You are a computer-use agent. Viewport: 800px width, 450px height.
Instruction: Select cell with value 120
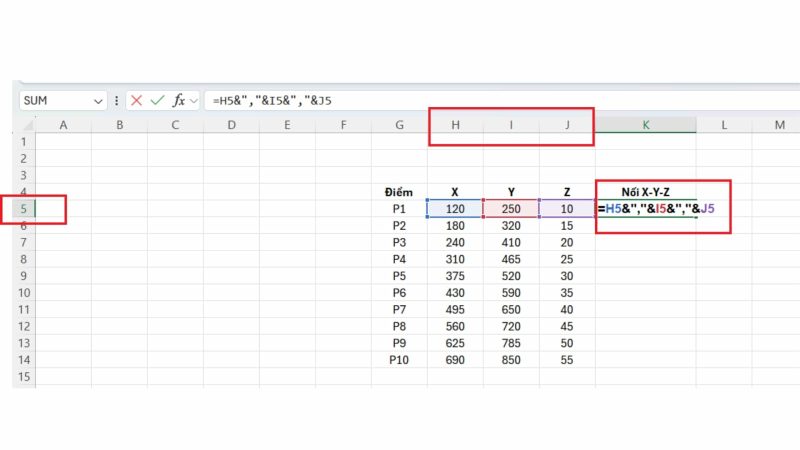pos(456,209)
